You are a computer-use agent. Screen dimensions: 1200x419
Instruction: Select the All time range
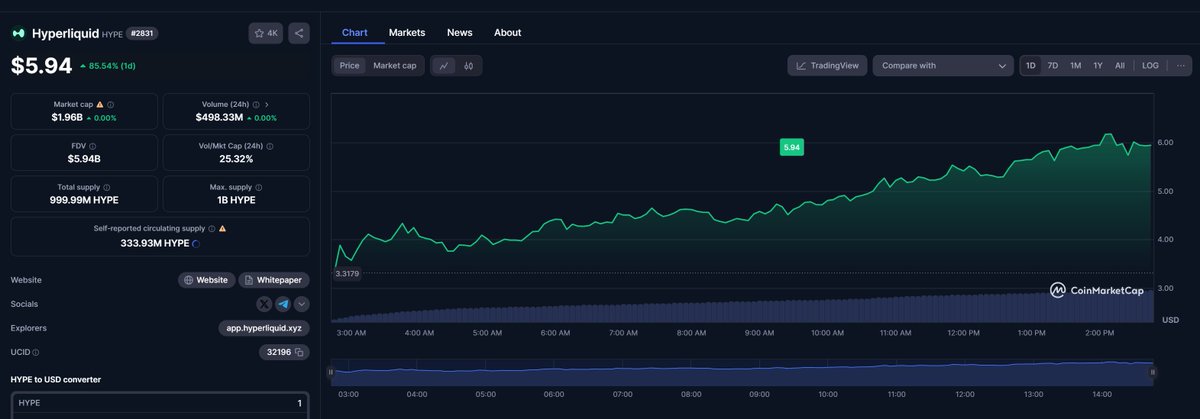[x=1120, y=66]
